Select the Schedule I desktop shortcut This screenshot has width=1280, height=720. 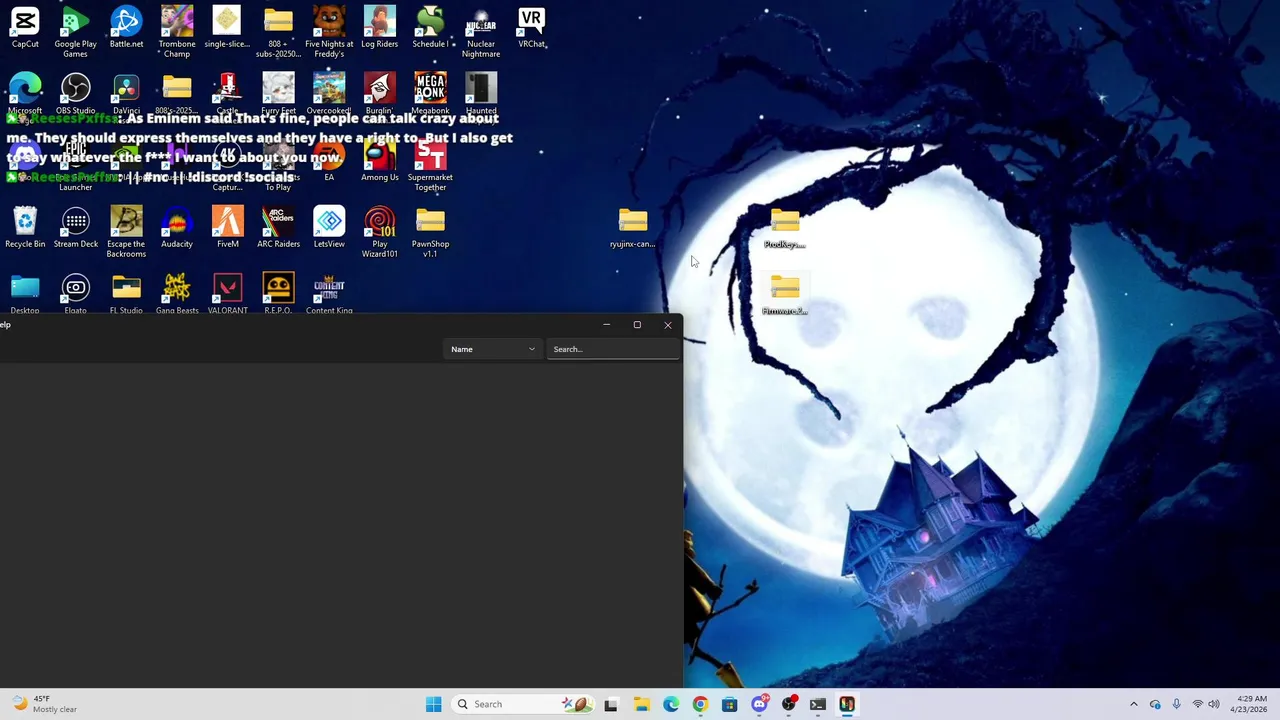[x=430, y=28]
